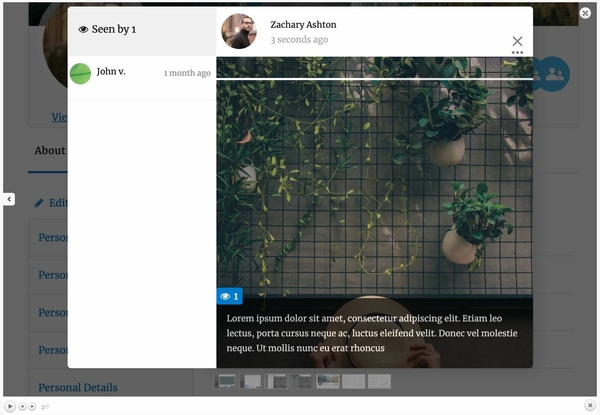
Task: Click the Personal Details section link
Action: pyautogui.click(x=77, y=387)
